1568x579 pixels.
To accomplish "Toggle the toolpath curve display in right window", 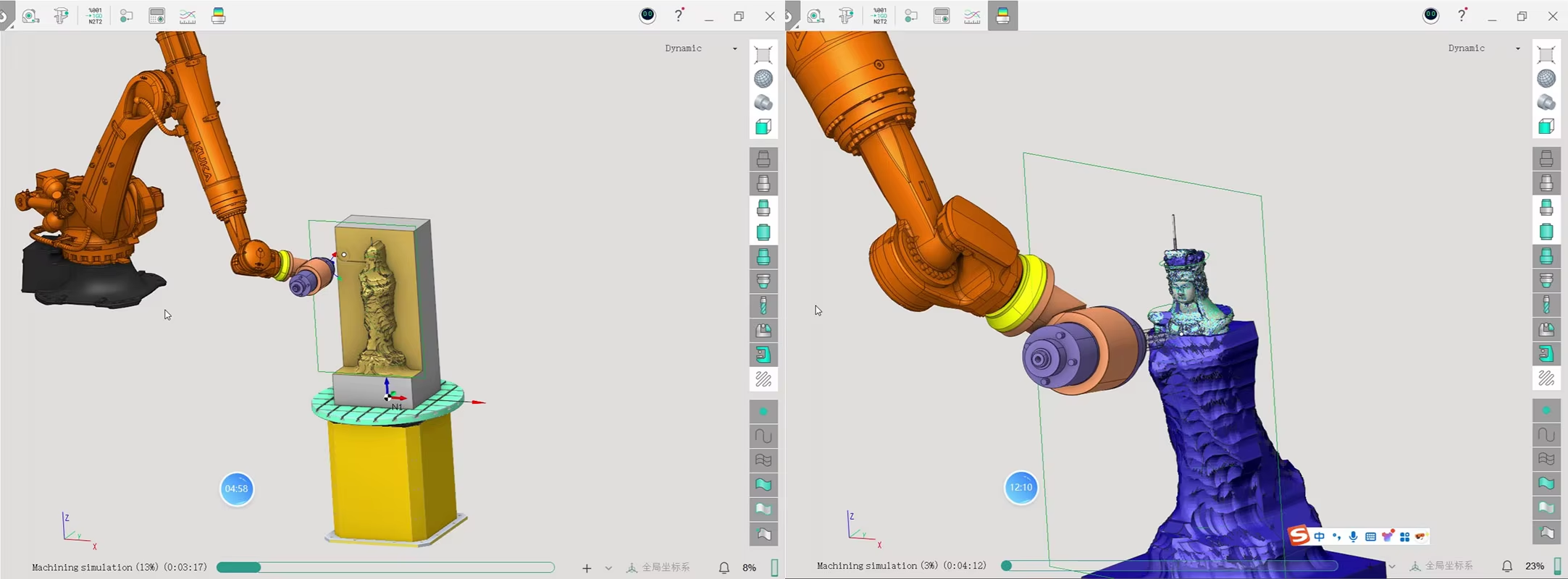I will click(1546, 435).
